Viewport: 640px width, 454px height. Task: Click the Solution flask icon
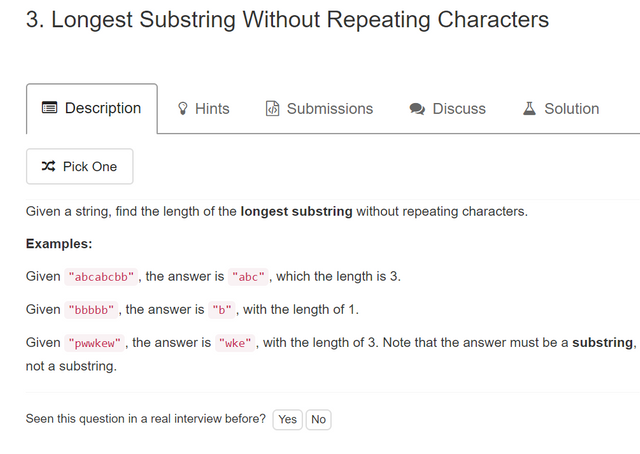pyautogui.click(x=529, y=109)
